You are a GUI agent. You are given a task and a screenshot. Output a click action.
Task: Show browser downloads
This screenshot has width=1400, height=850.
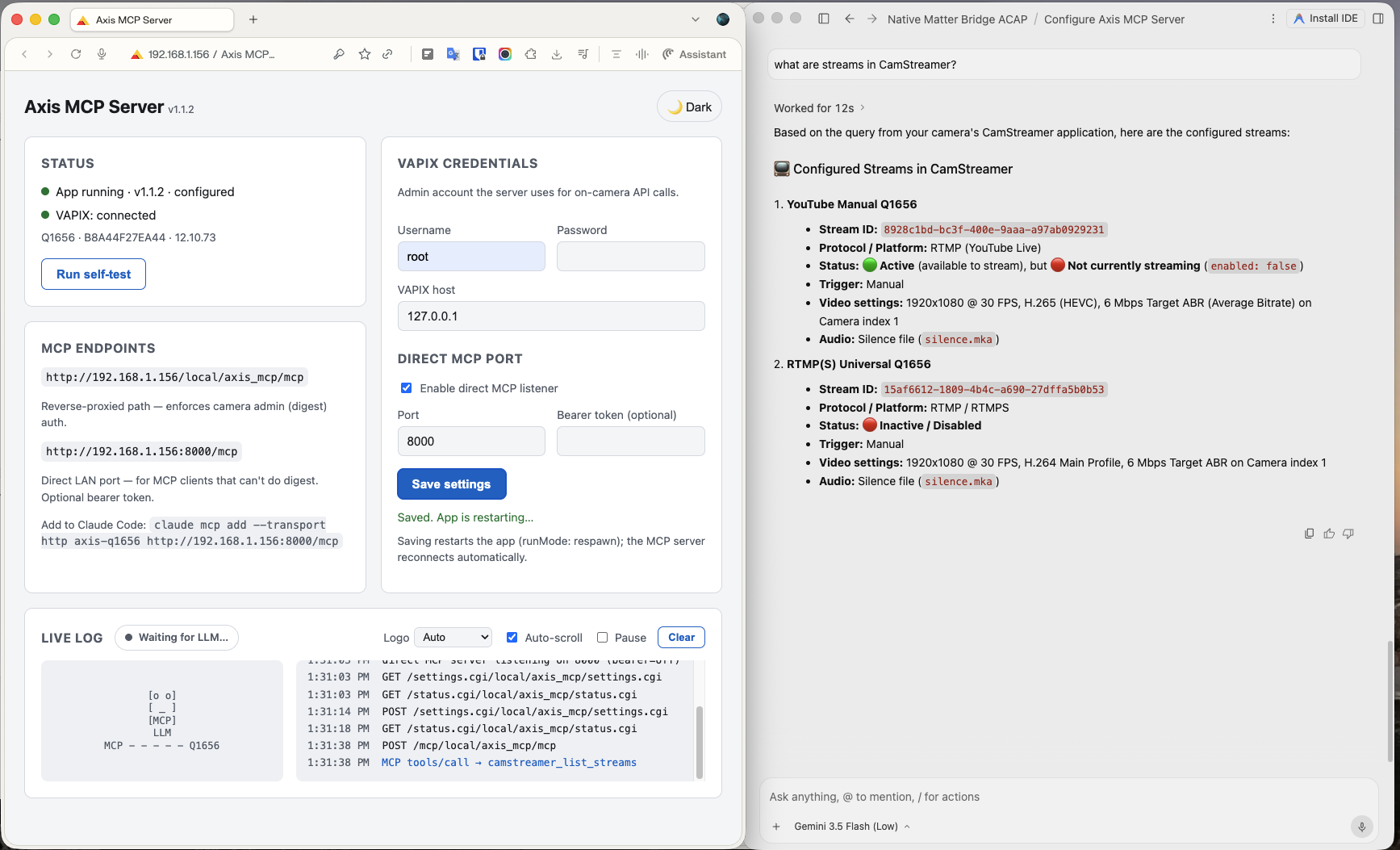coord(557,54)
